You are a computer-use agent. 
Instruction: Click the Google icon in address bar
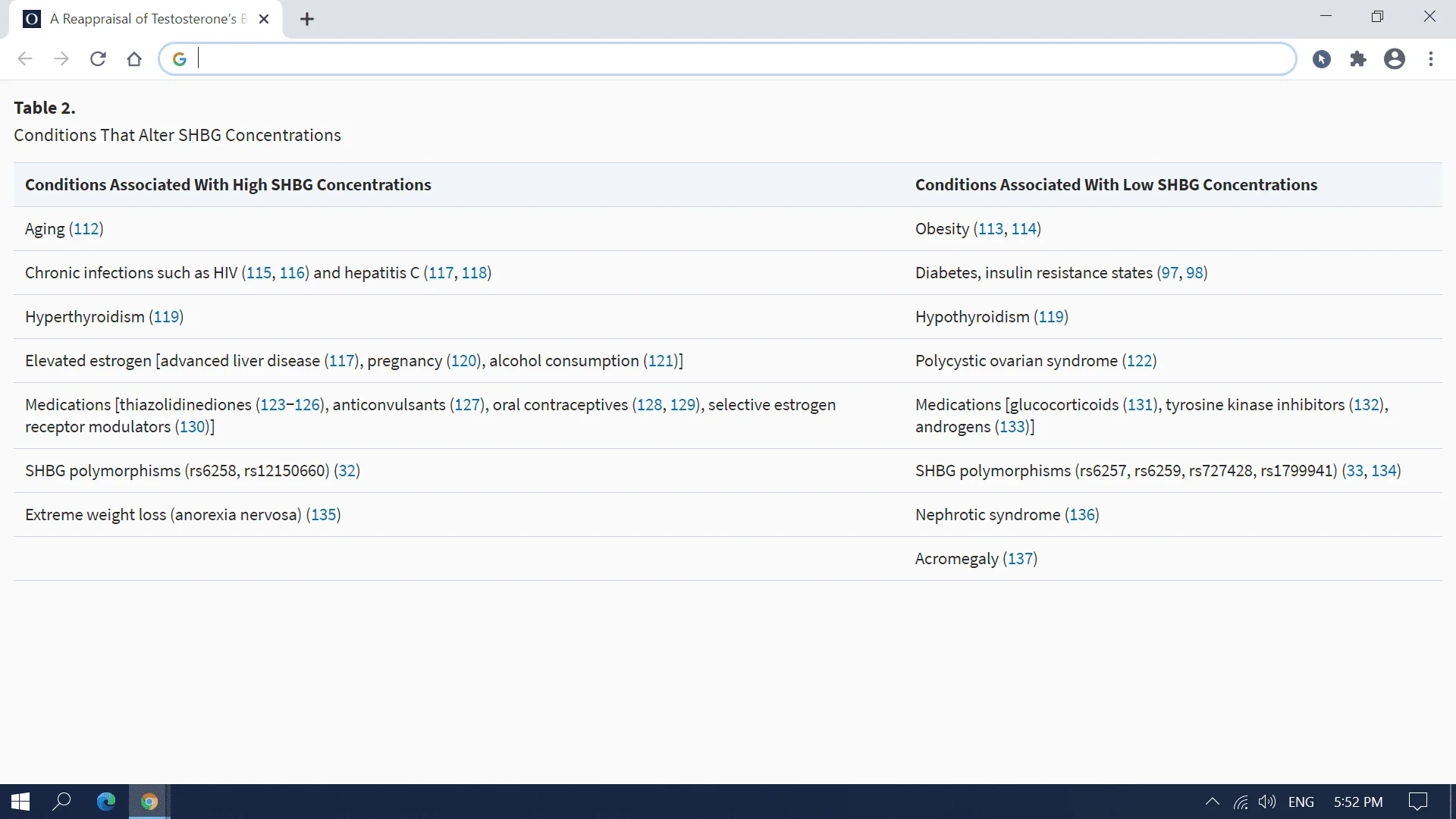pos(180,59)
